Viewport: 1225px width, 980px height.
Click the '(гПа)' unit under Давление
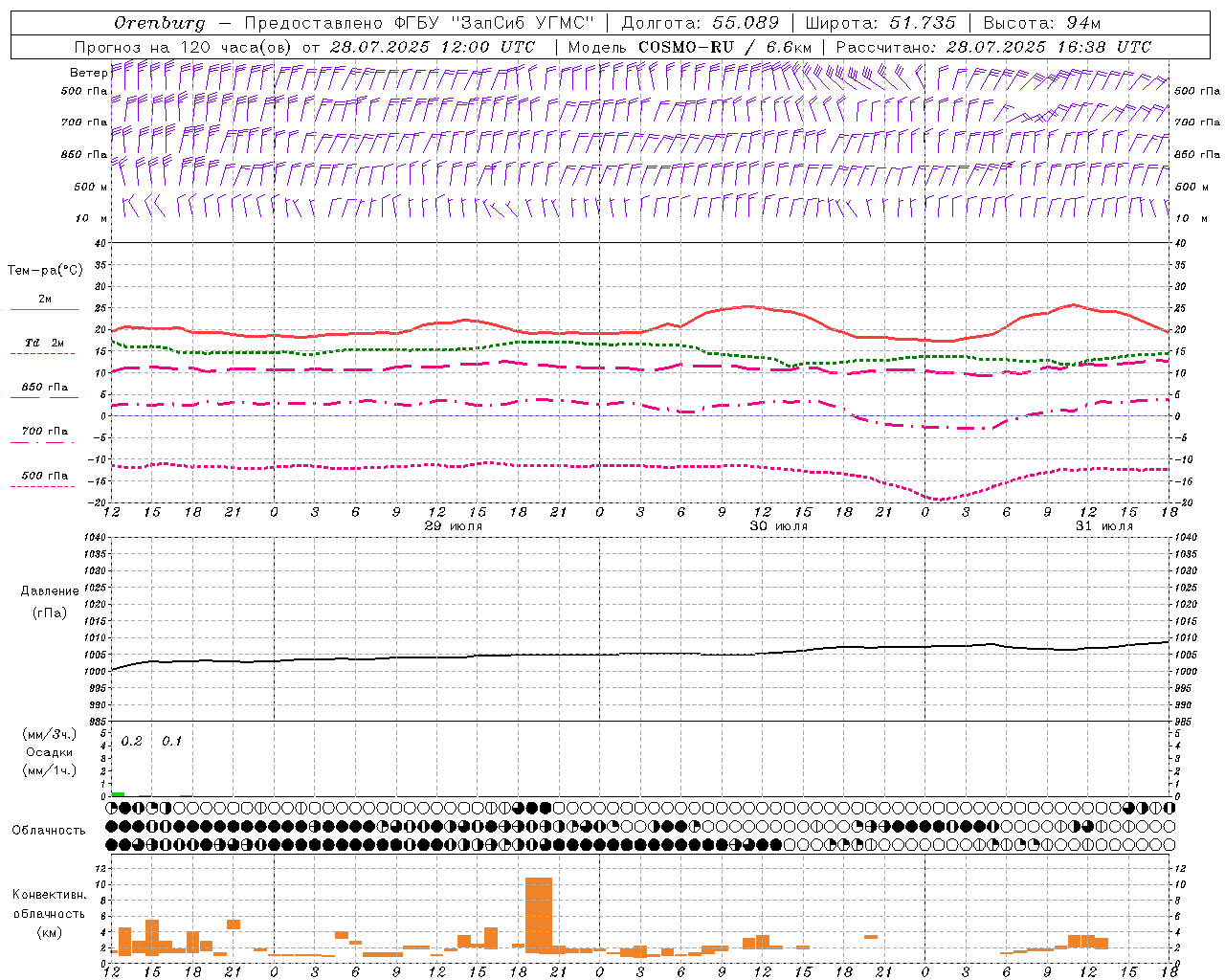(50, 612)
